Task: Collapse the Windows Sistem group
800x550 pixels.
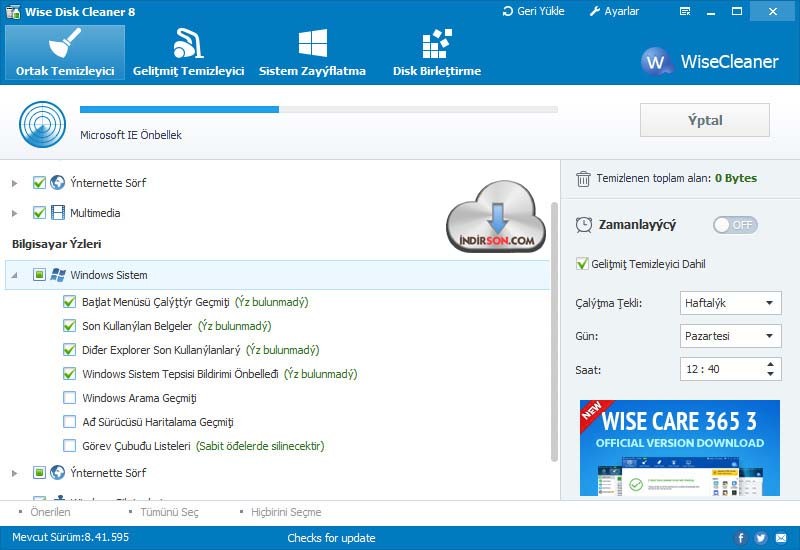Action: [x=15, y=275]
